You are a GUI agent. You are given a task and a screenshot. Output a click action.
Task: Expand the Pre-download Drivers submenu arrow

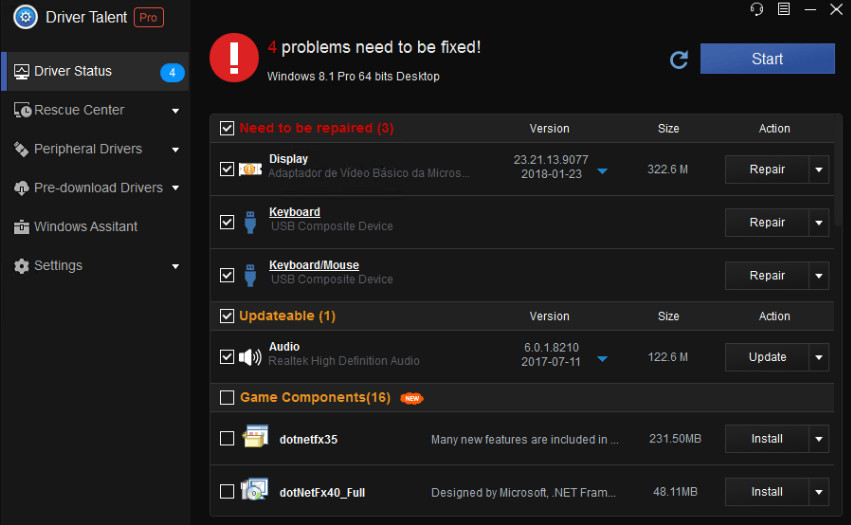pyautogui.click(x=175, y=188)
